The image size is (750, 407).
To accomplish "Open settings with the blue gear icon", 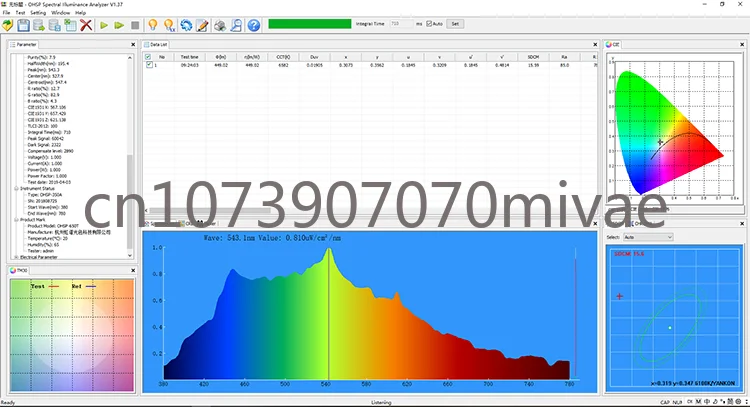I will [x=186, y=25].
